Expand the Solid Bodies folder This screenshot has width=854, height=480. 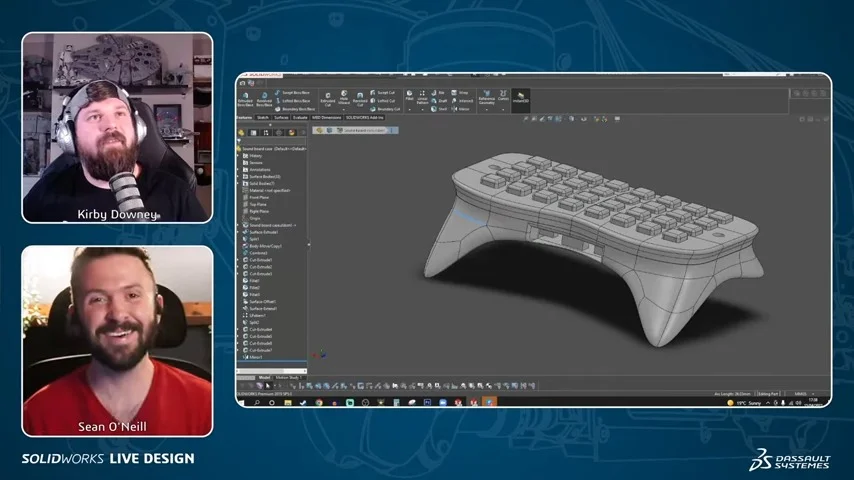pos(239,184)
